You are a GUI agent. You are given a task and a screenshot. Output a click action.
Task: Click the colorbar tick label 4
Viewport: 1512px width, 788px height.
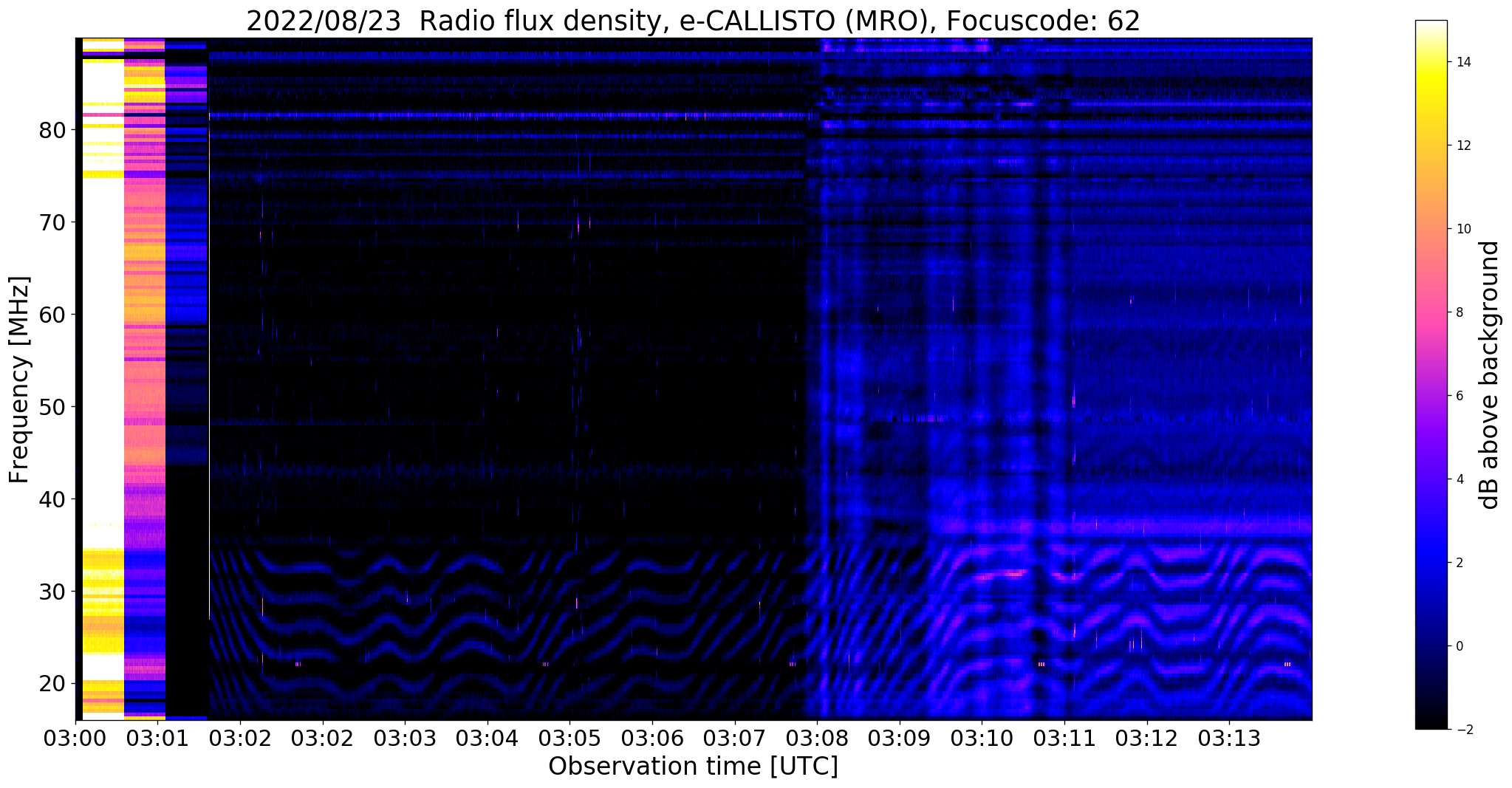coord(1459,479)
